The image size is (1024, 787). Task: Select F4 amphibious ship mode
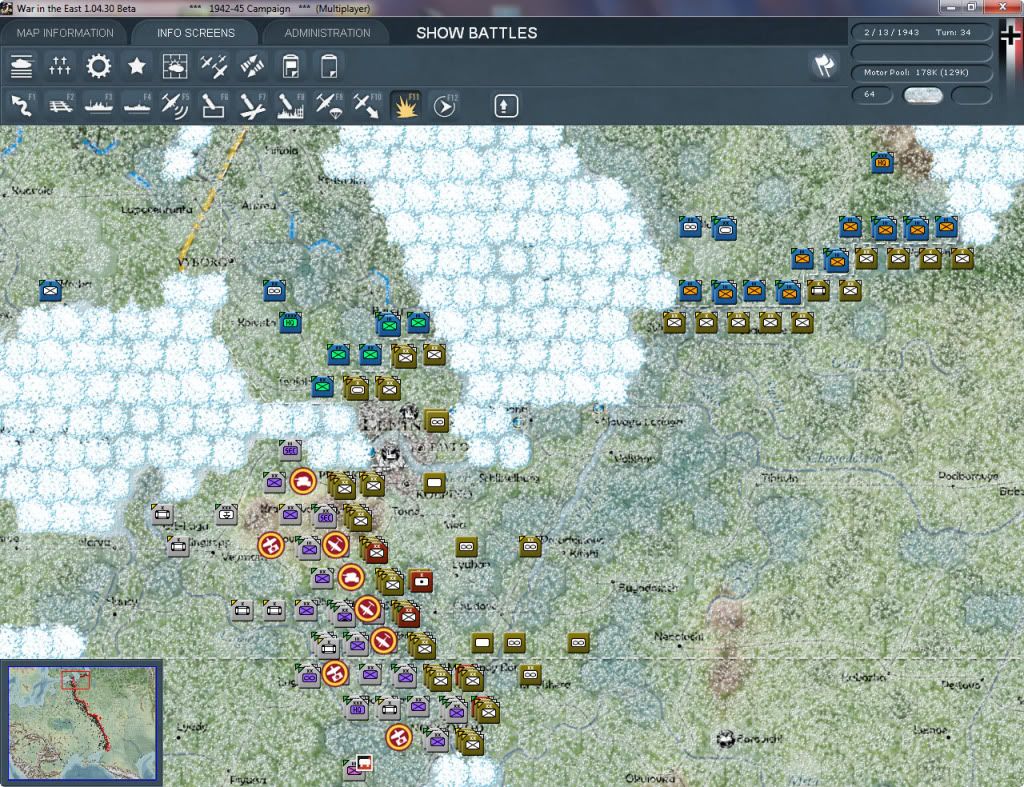pos(137,105)
